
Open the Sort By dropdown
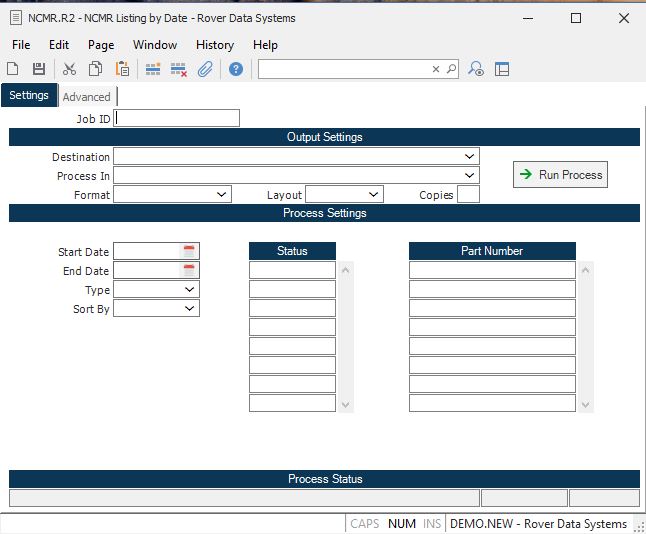click(x=189, y=309)
